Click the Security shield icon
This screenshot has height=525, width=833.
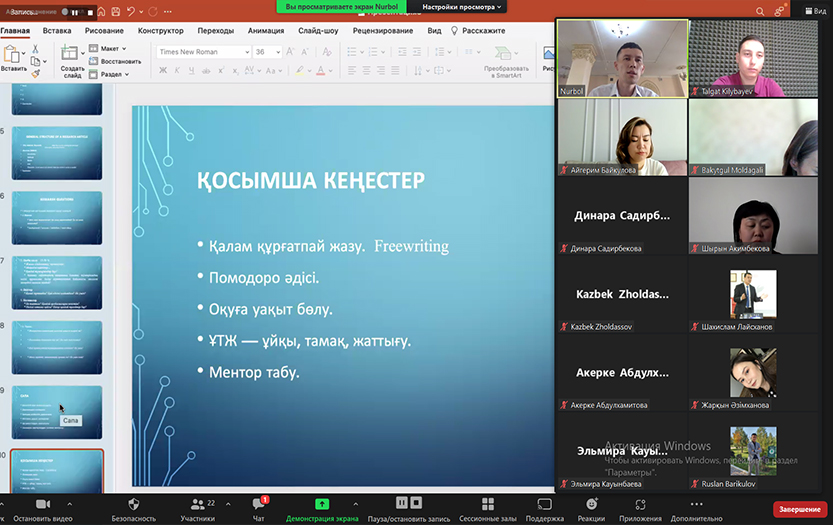[x=133, y=505]
